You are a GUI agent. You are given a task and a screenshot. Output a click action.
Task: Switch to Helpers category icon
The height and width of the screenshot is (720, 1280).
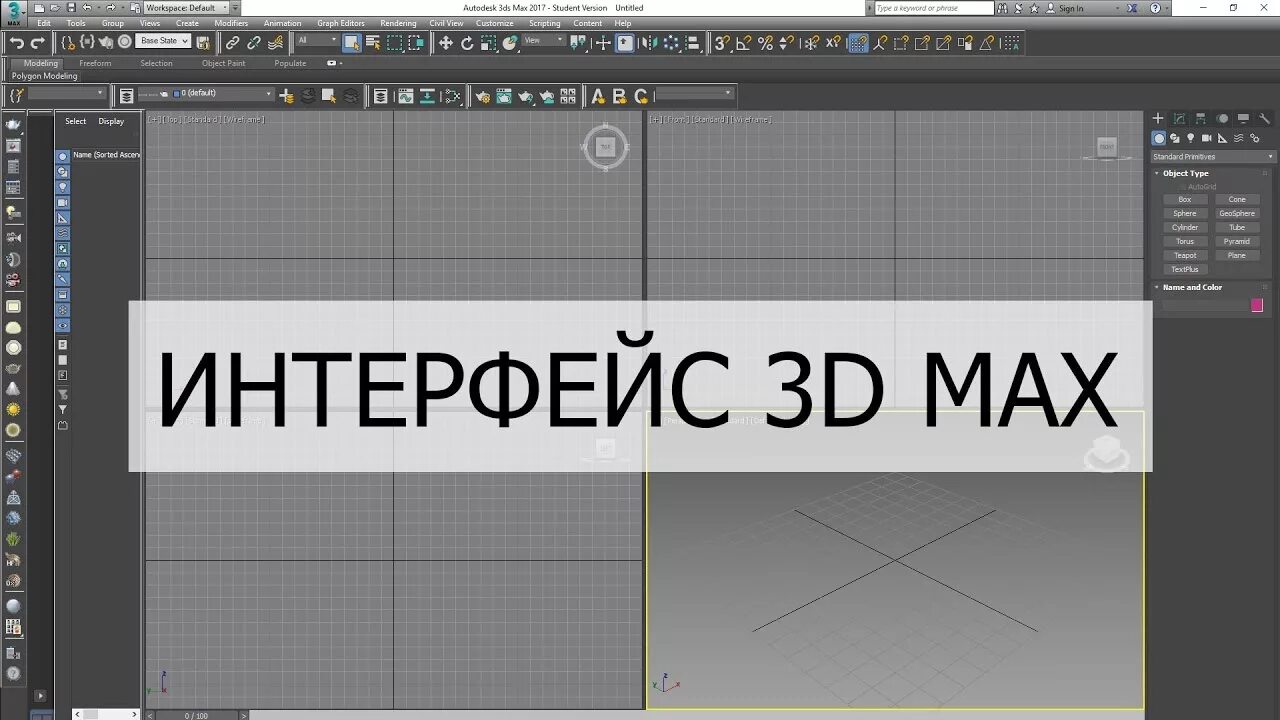pyautogui.click(x=1223, y=138)
